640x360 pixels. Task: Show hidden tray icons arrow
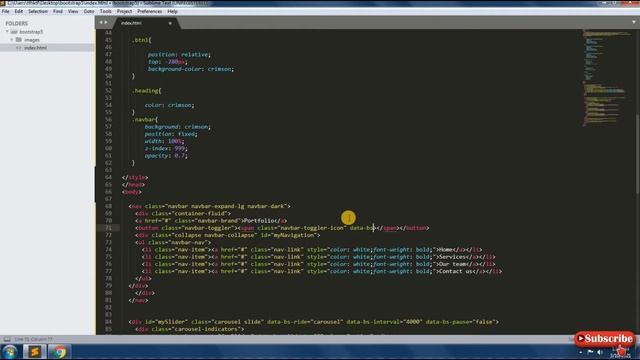tap(581, 352)
